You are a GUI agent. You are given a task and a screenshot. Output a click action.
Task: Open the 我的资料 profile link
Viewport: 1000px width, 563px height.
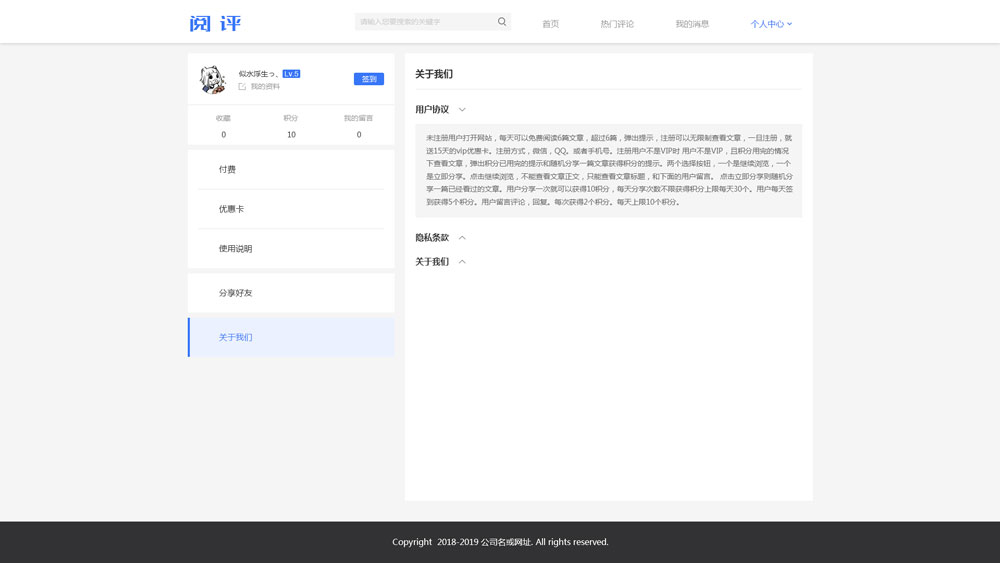pyautogui.click(x=265, y=87)
